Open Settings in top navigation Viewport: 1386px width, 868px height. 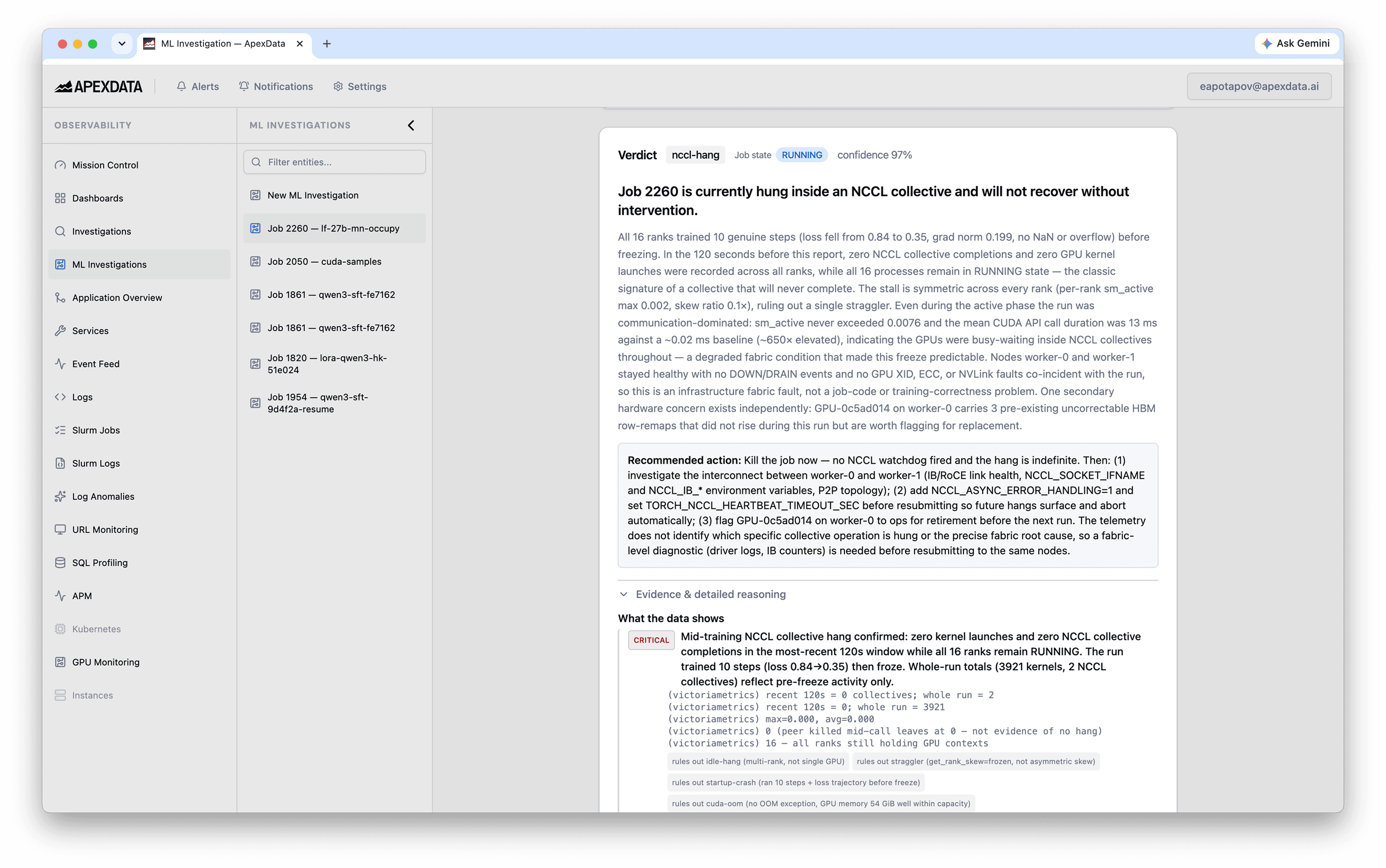point(359,86)
